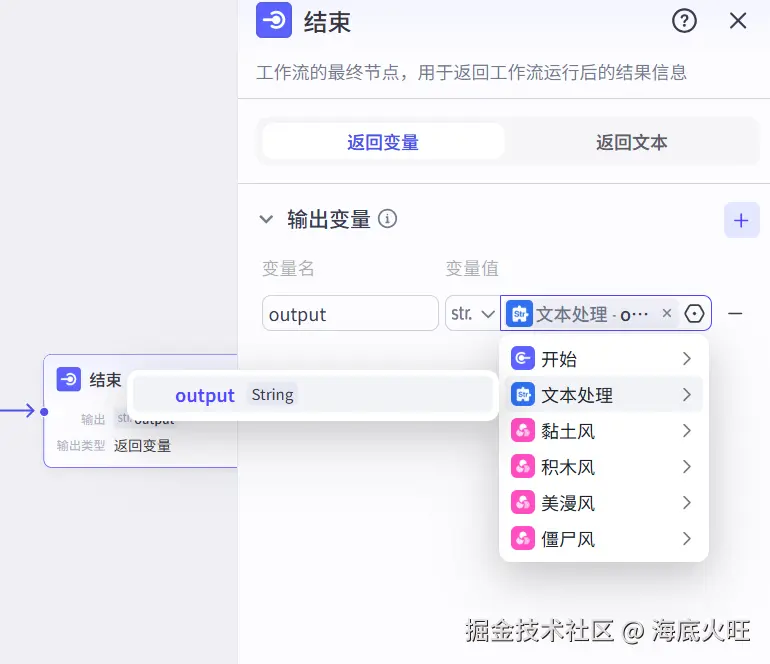Expand the 开始 submenu arrow
Viewport: 770px width, 664px height.
coord(687,359)
